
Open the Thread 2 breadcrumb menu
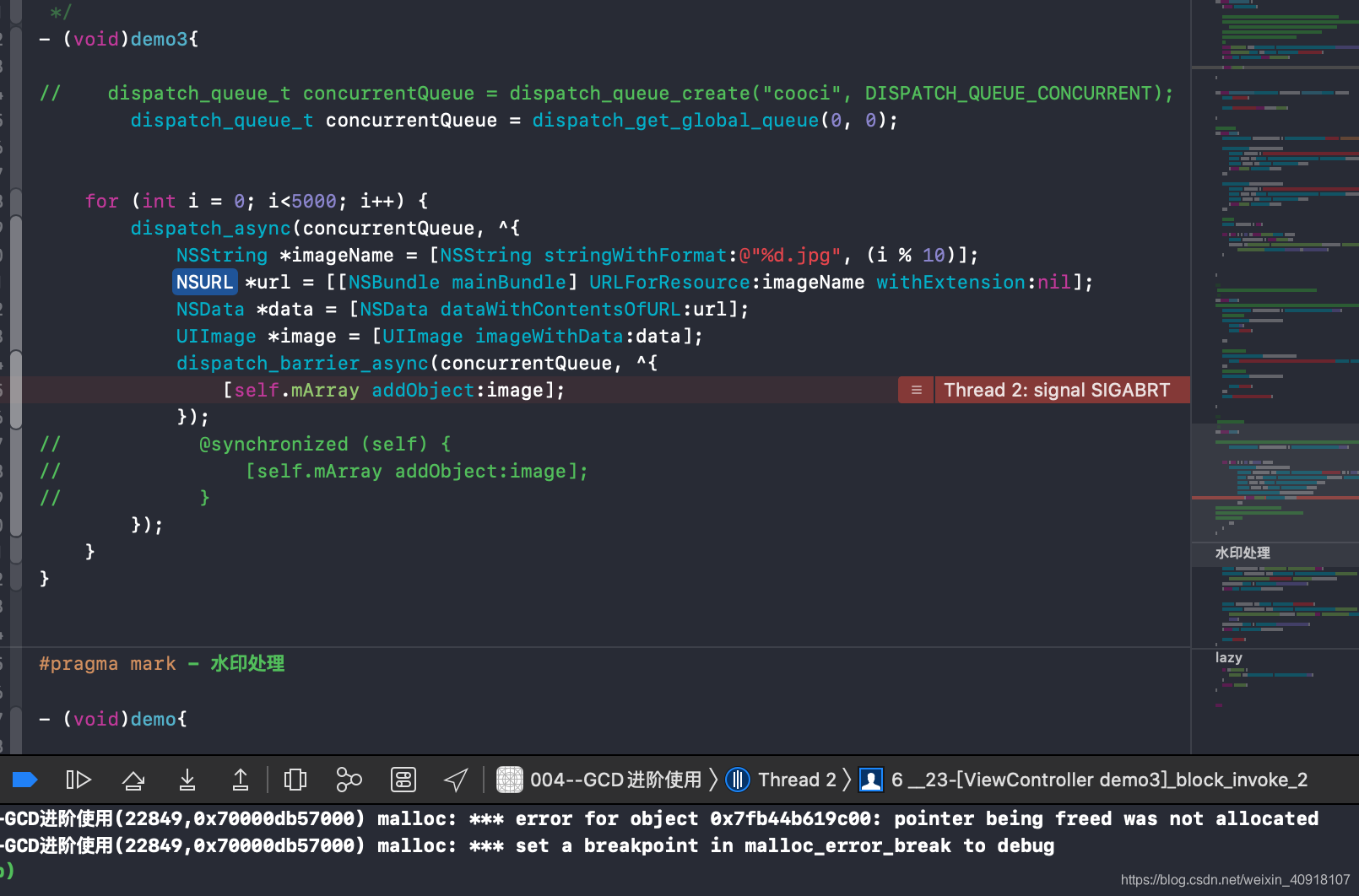[x=797, y=780]
